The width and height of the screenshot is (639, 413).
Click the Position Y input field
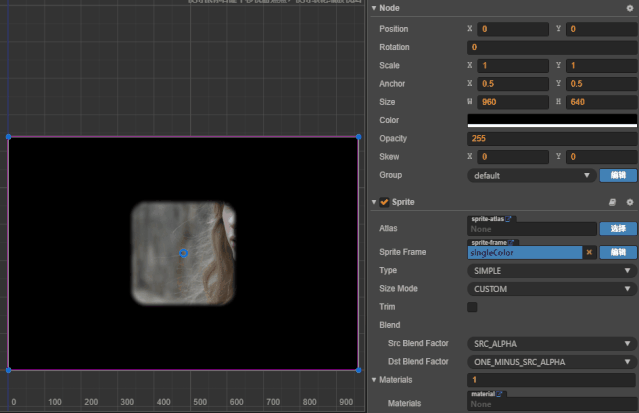pos(602,29)
